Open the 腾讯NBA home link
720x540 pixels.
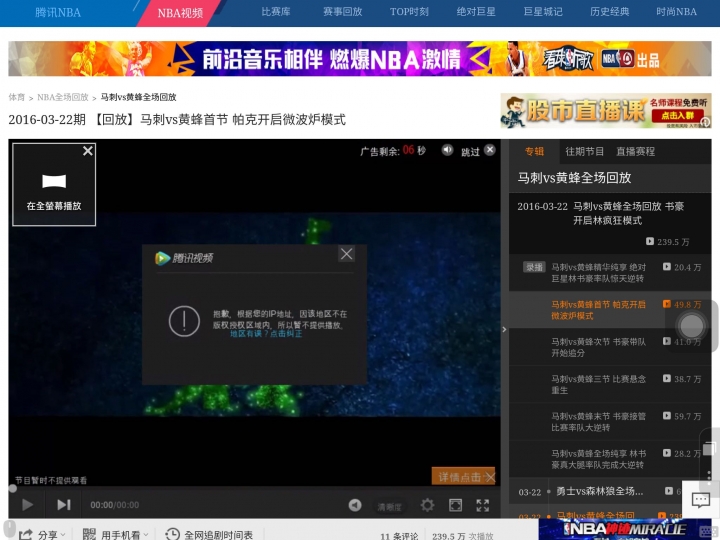coord(58,12)
